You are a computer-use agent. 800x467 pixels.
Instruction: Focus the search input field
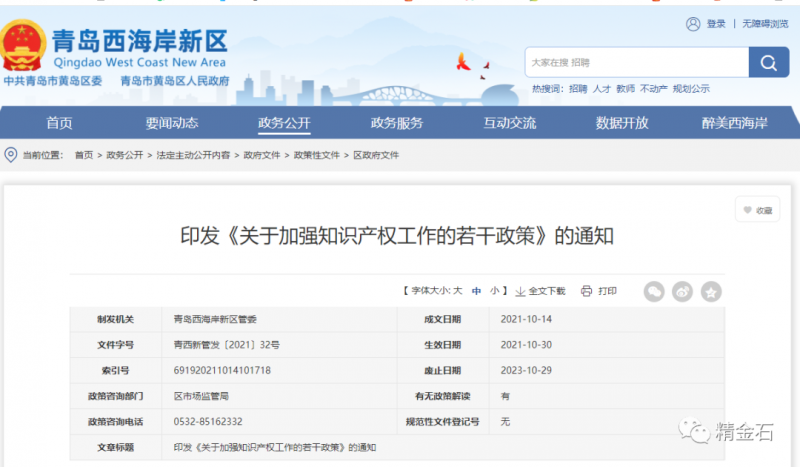[637, 62]
